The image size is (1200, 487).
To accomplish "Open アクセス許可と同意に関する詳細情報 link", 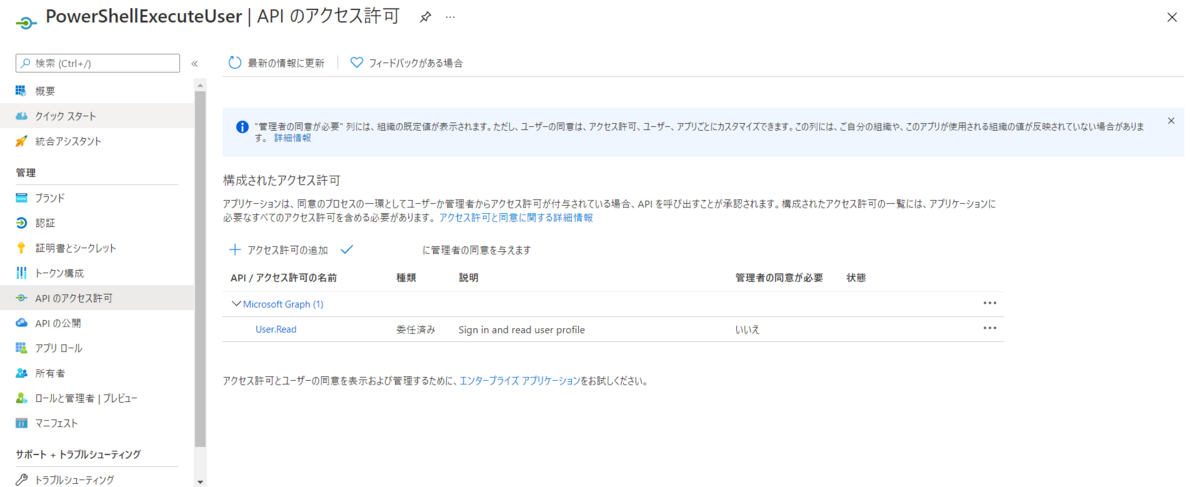I will coord(516,217).
